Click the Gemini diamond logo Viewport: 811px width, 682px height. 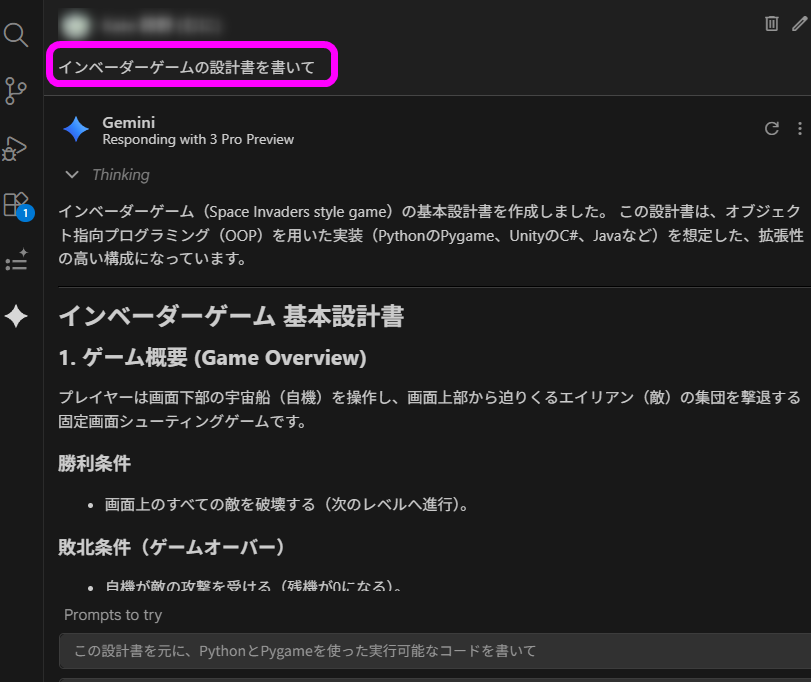coord(77,128)
